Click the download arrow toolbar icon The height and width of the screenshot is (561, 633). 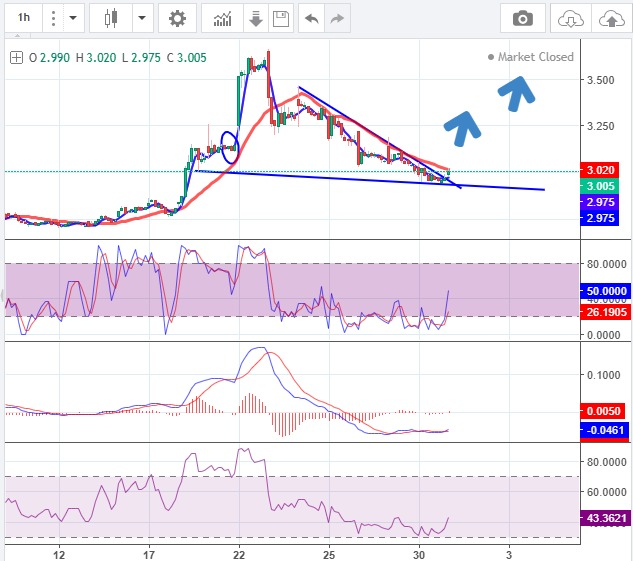[x=256, y=18]
